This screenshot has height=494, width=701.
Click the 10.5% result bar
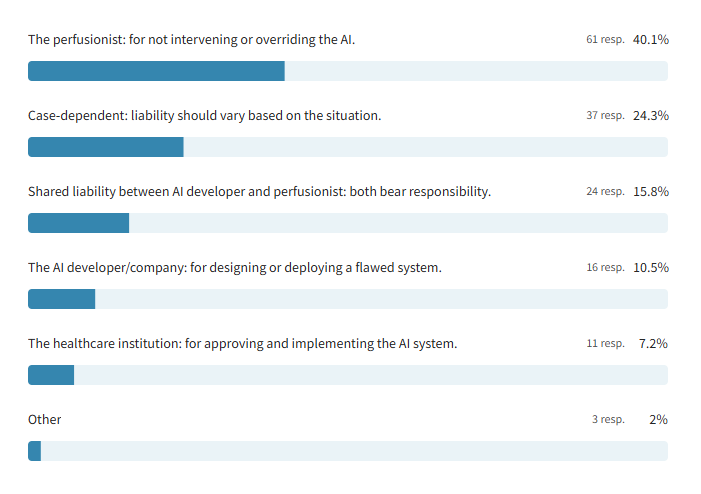tap(347, 299)
